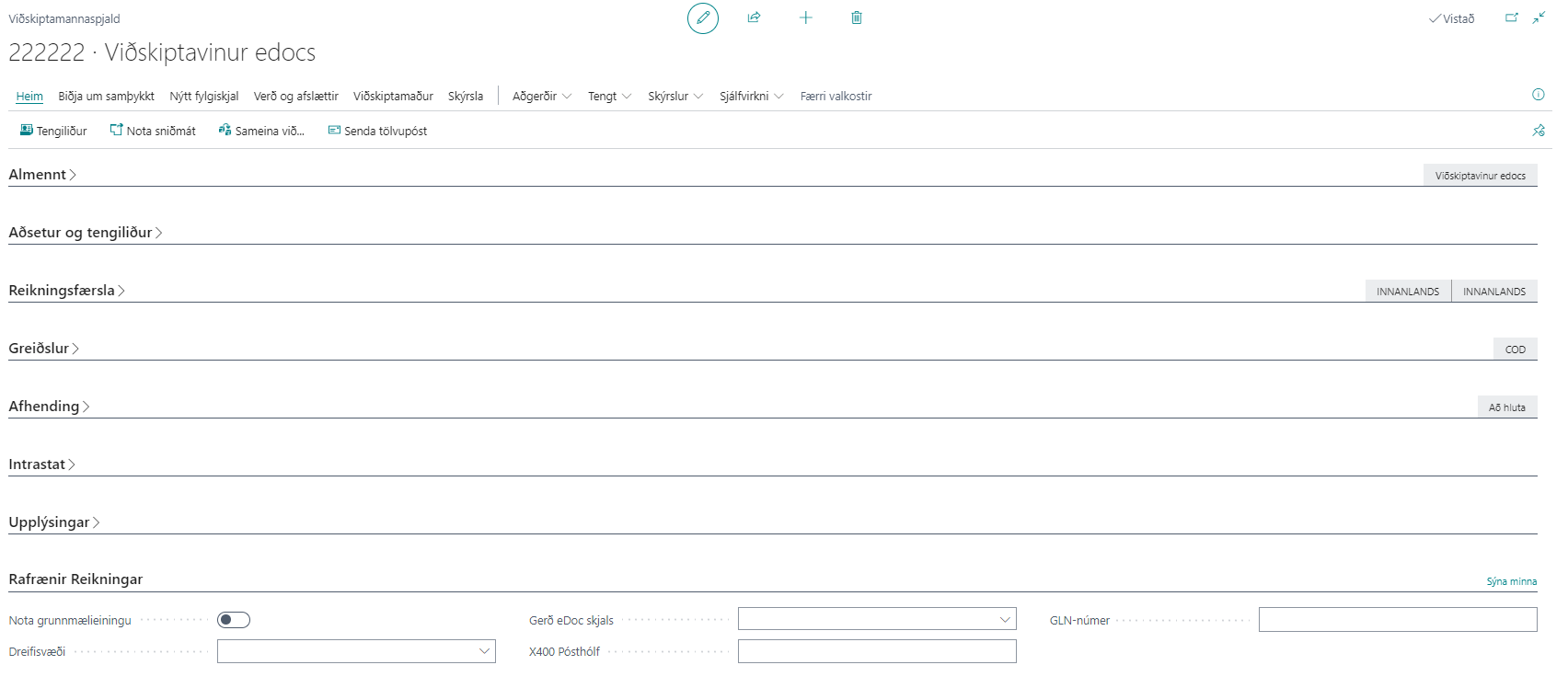Open page in new window icon
Viewport: 1568px width, 688px height.
click(1511, 18)
